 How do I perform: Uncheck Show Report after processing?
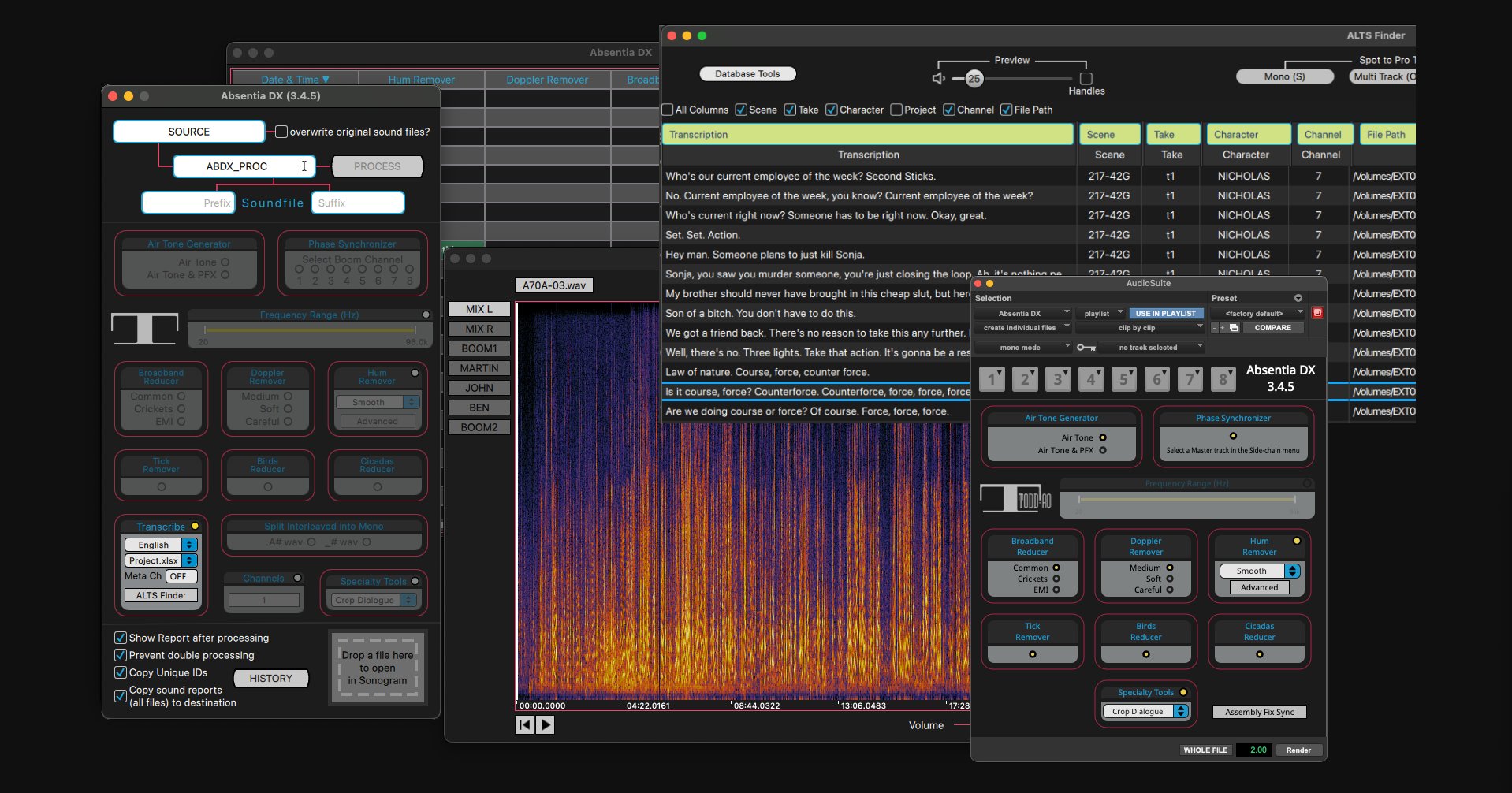click(121, 638)
